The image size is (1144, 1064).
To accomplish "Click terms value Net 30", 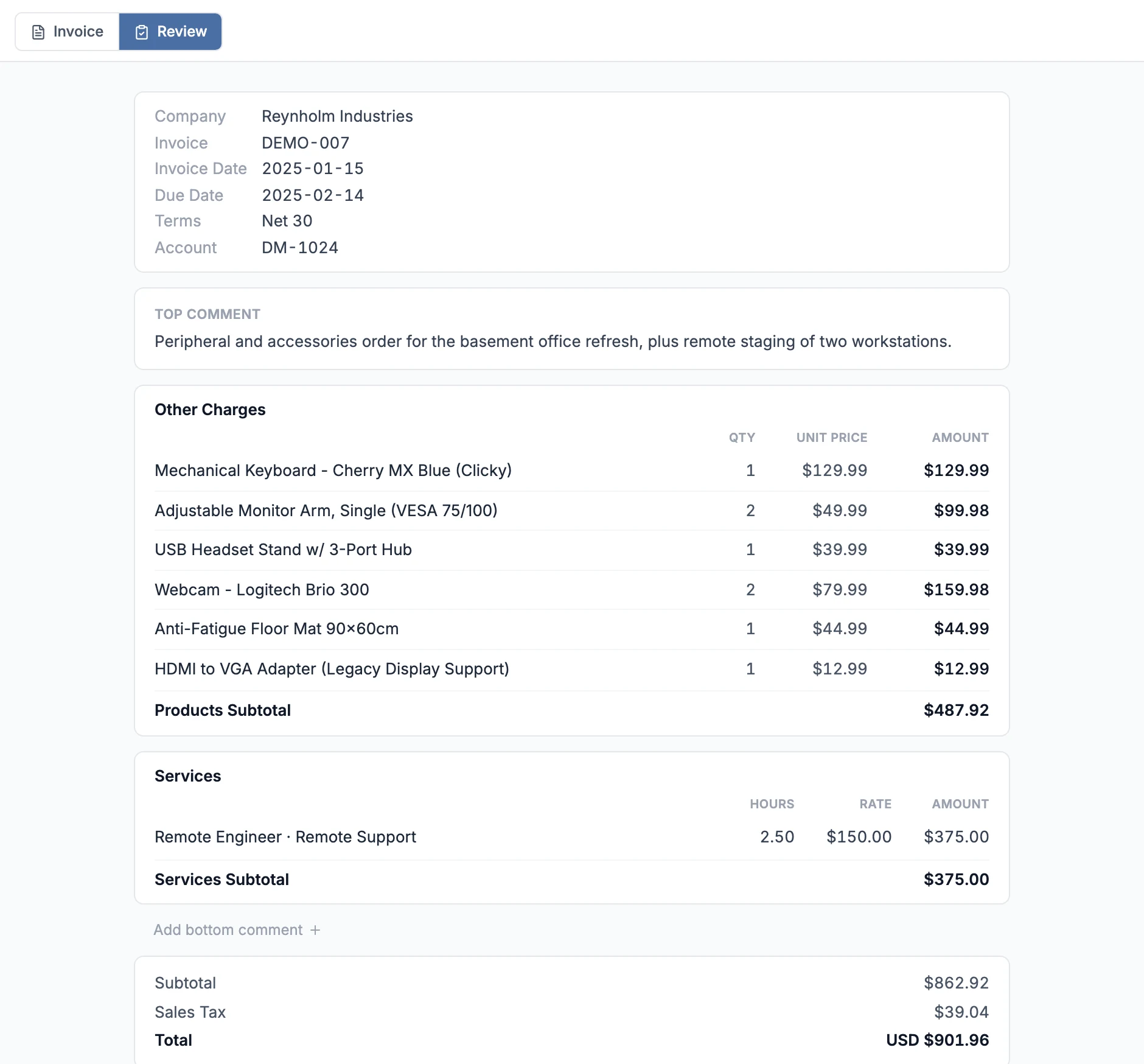I will tap(287, 221).
